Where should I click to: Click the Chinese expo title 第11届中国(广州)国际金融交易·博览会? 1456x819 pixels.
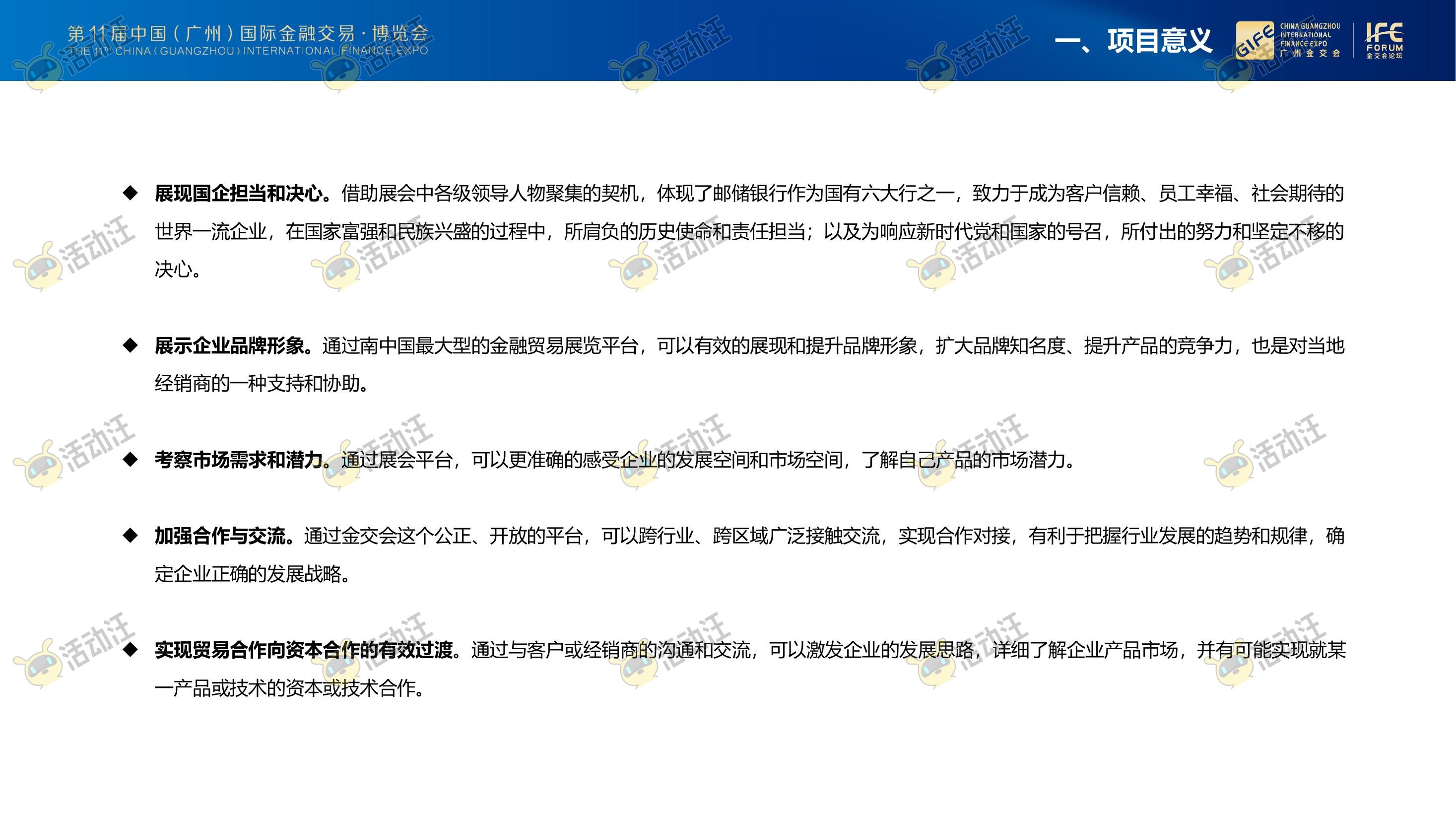248,33
